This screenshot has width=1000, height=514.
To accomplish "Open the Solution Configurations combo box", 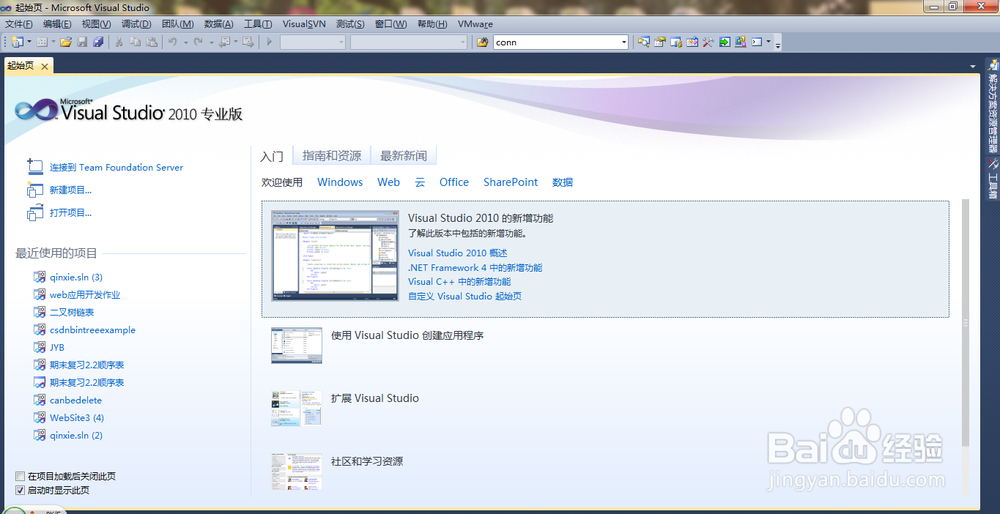I will 312,42.
